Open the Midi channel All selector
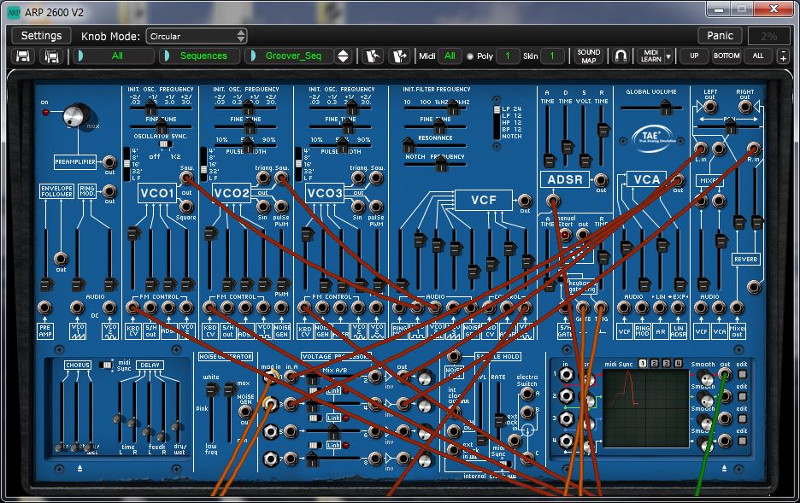Image resolution: width=800 pixels, height=503 pixels. click(x=449, y=56)
